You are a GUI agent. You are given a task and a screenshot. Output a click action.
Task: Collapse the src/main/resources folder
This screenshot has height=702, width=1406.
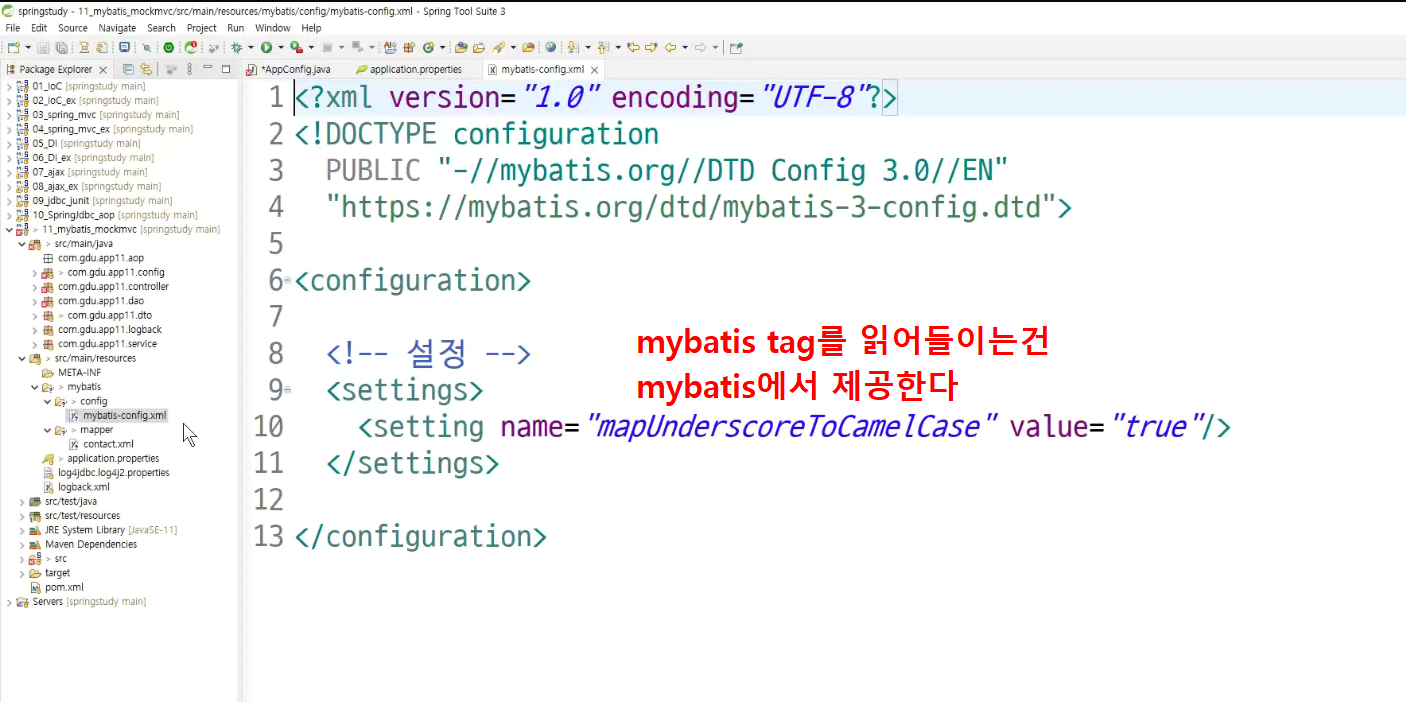[x=22, y=358]
